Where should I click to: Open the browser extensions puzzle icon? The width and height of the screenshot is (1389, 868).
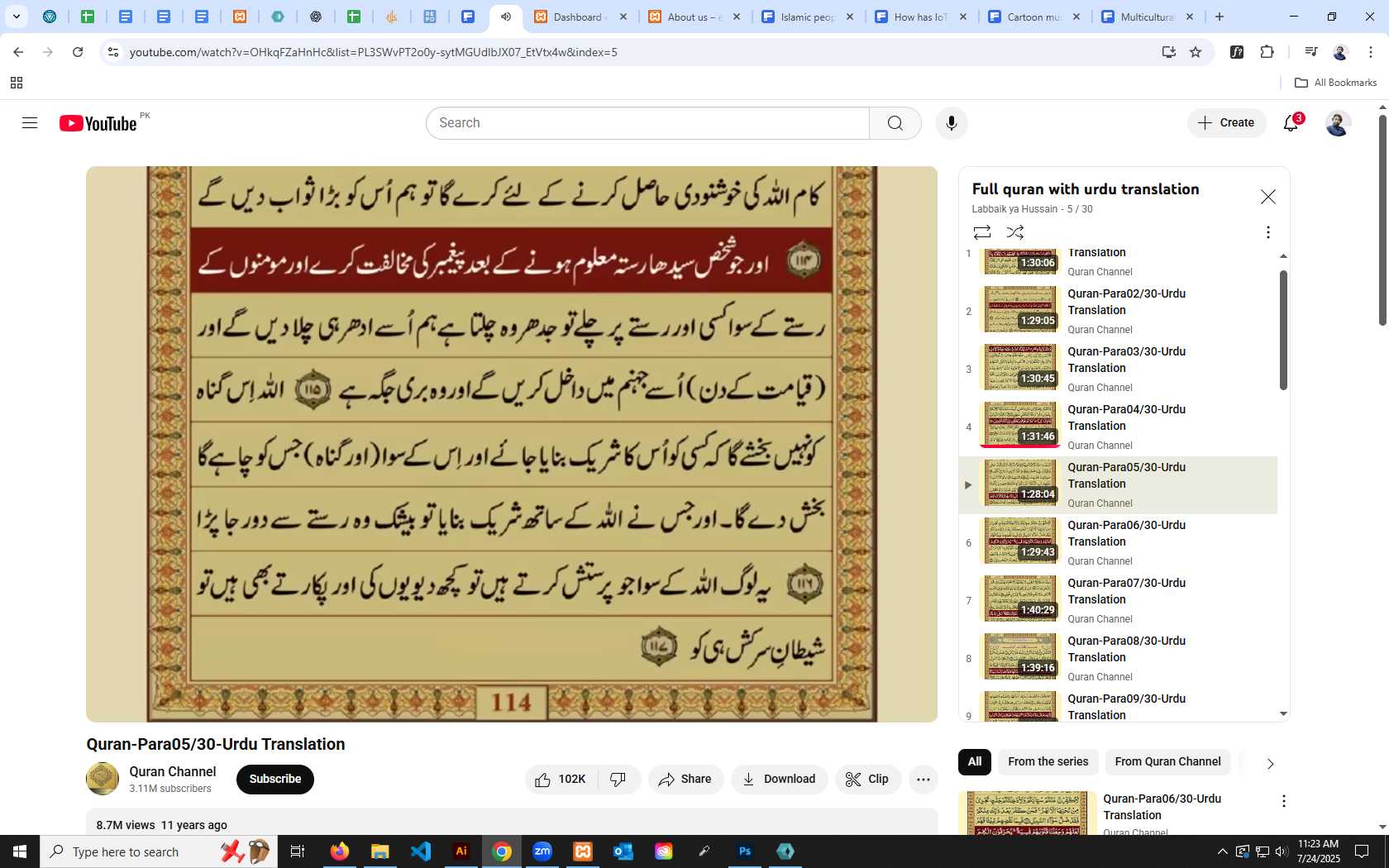(1267, 52)
